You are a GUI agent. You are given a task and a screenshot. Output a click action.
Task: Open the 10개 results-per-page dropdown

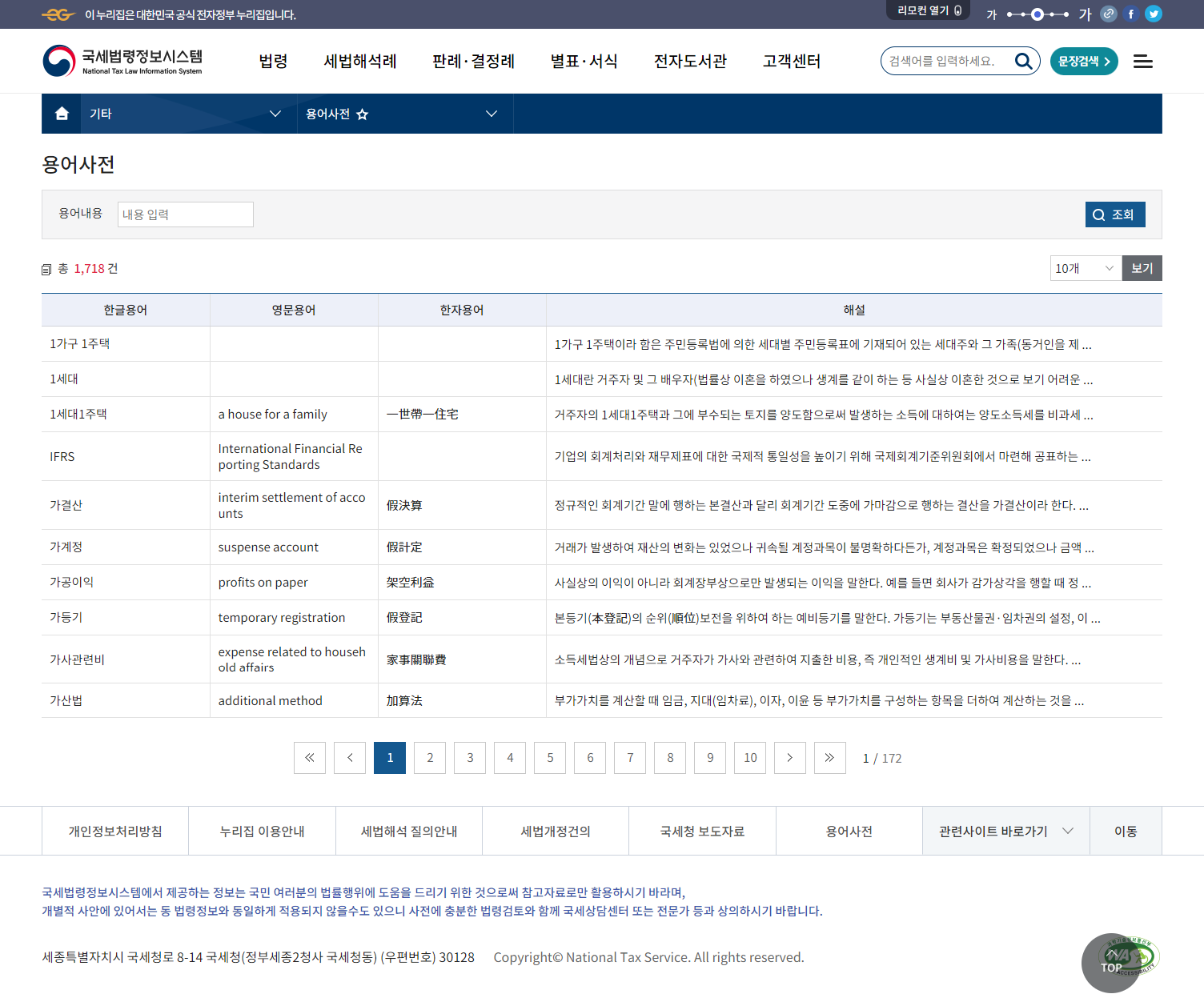[1085, 268]
